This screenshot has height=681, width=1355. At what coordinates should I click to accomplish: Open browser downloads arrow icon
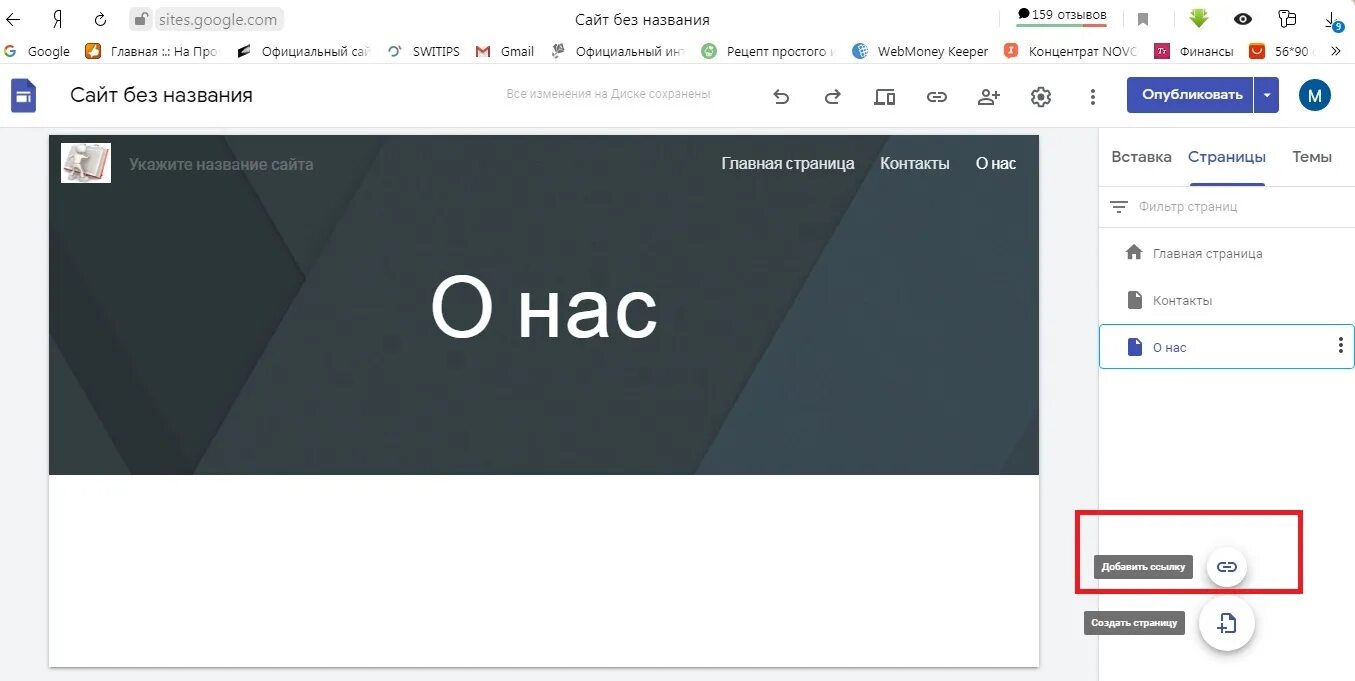pyautogui.click(x=1333, y=19)
